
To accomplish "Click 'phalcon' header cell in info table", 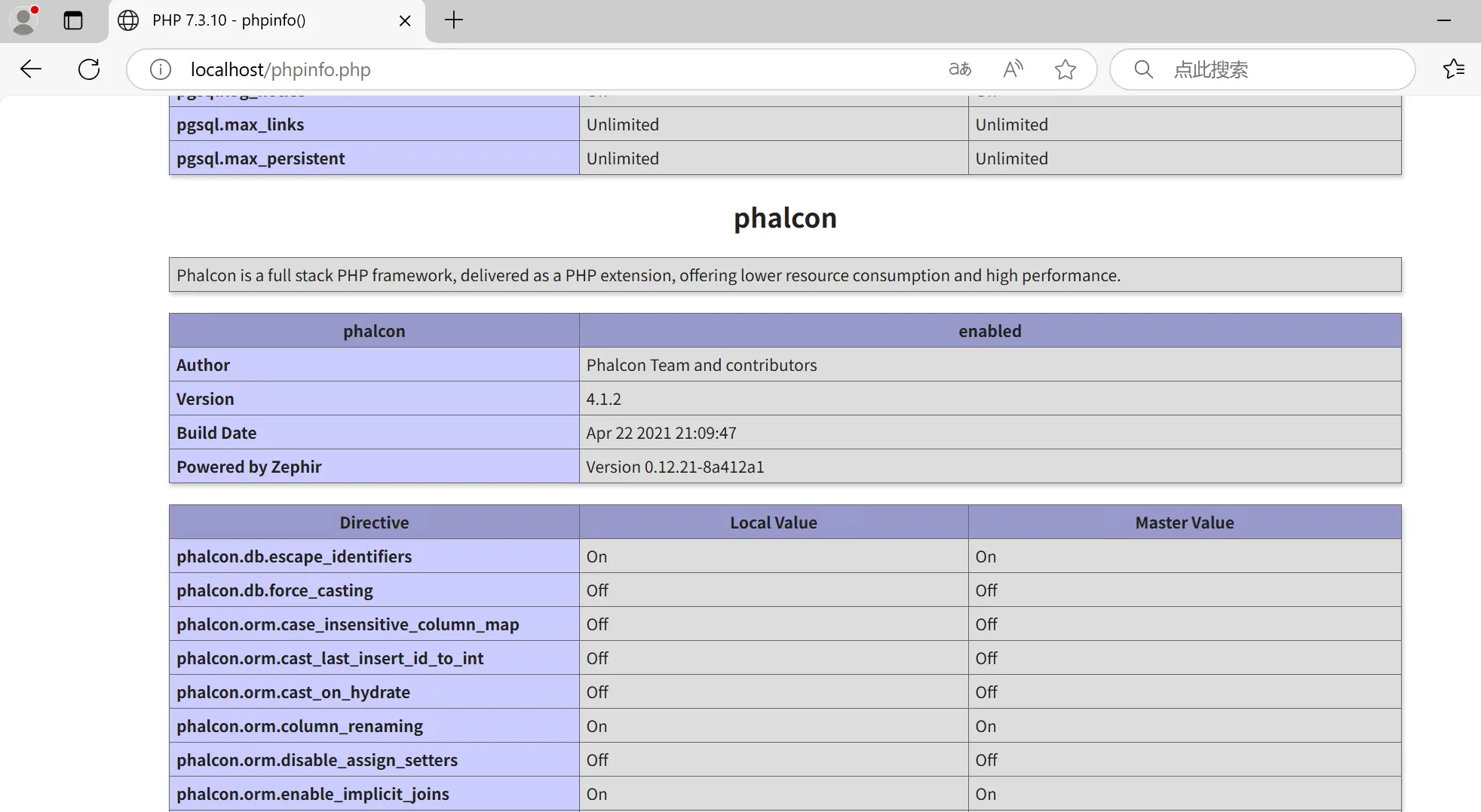I will (x=374, y=331).
